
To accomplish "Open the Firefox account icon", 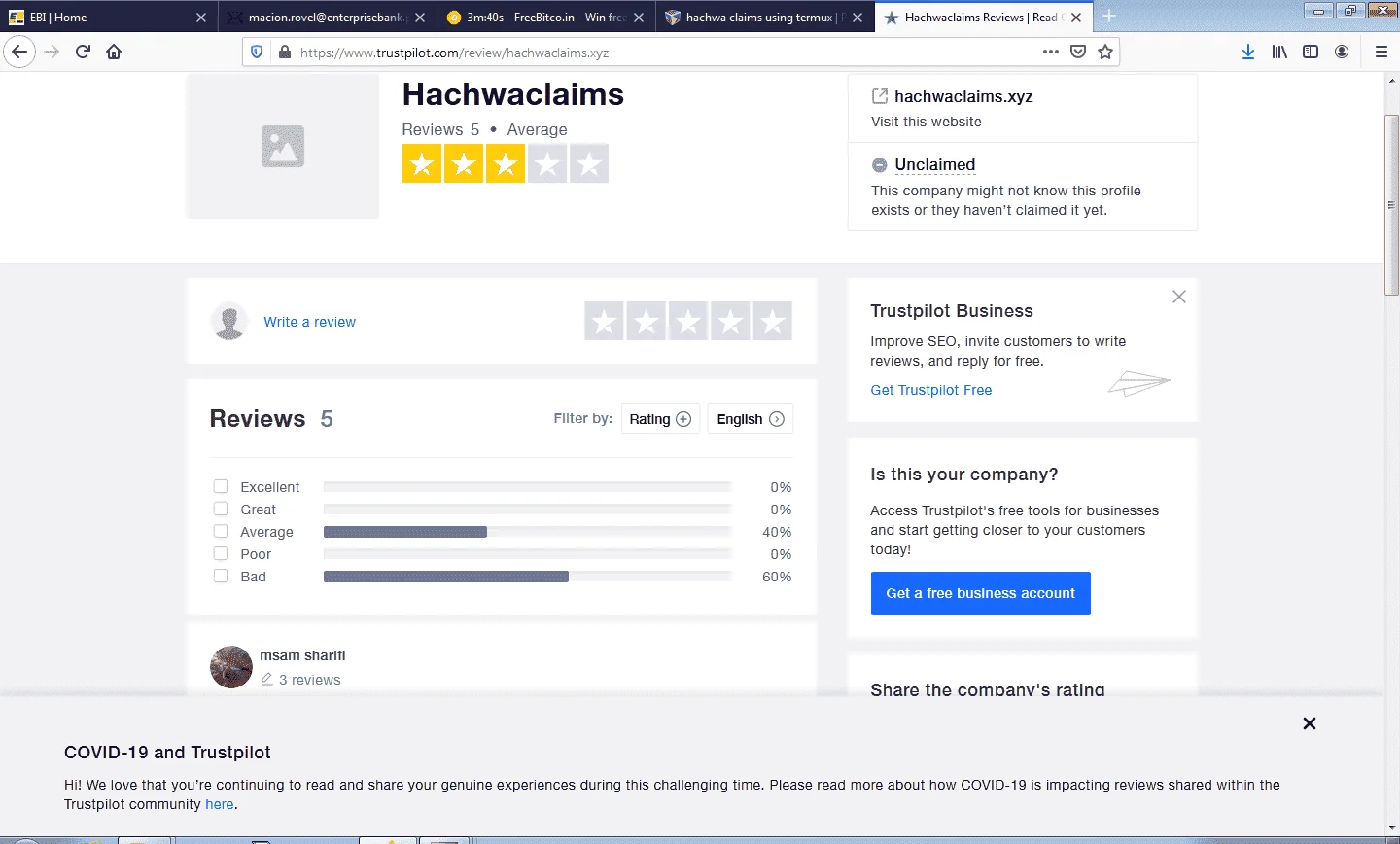I will click(1342, 53).
